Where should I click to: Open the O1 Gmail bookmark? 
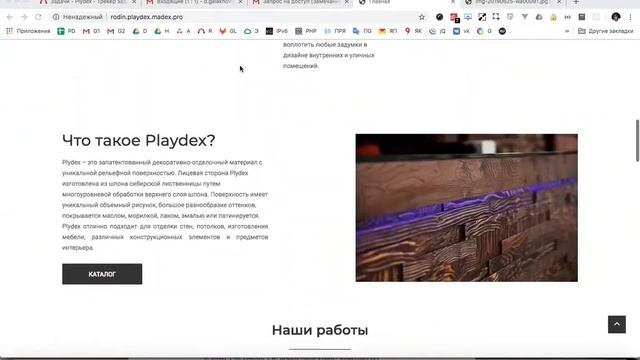[x=91, y=31]
